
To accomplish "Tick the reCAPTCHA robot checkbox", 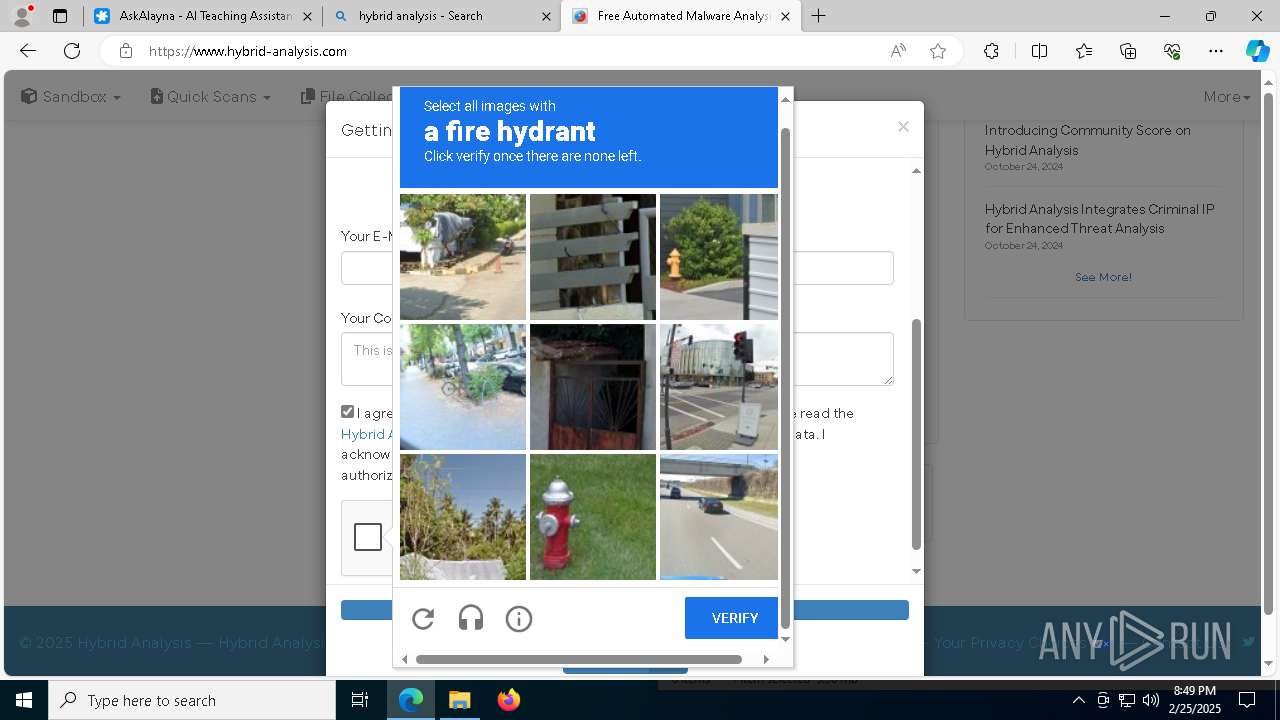I will (x=368, y=537).
